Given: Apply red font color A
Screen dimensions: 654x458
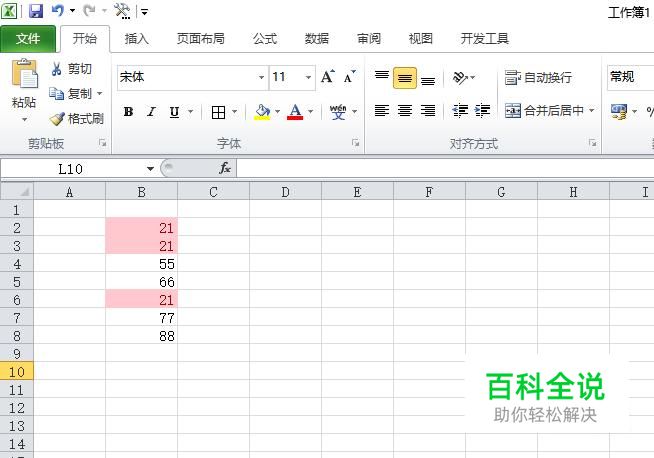Looking at the screenshot, I should tap(295, 112).
